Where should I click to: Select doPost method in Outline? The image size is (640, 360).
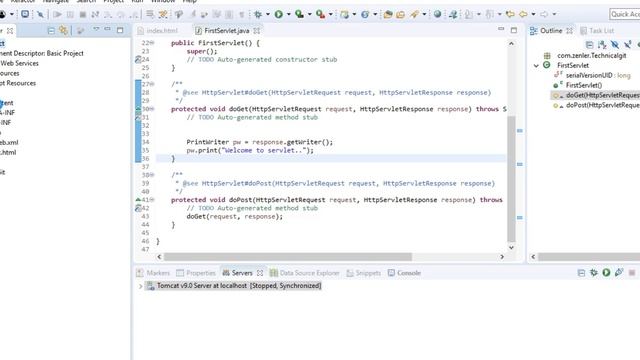[597, 105]
